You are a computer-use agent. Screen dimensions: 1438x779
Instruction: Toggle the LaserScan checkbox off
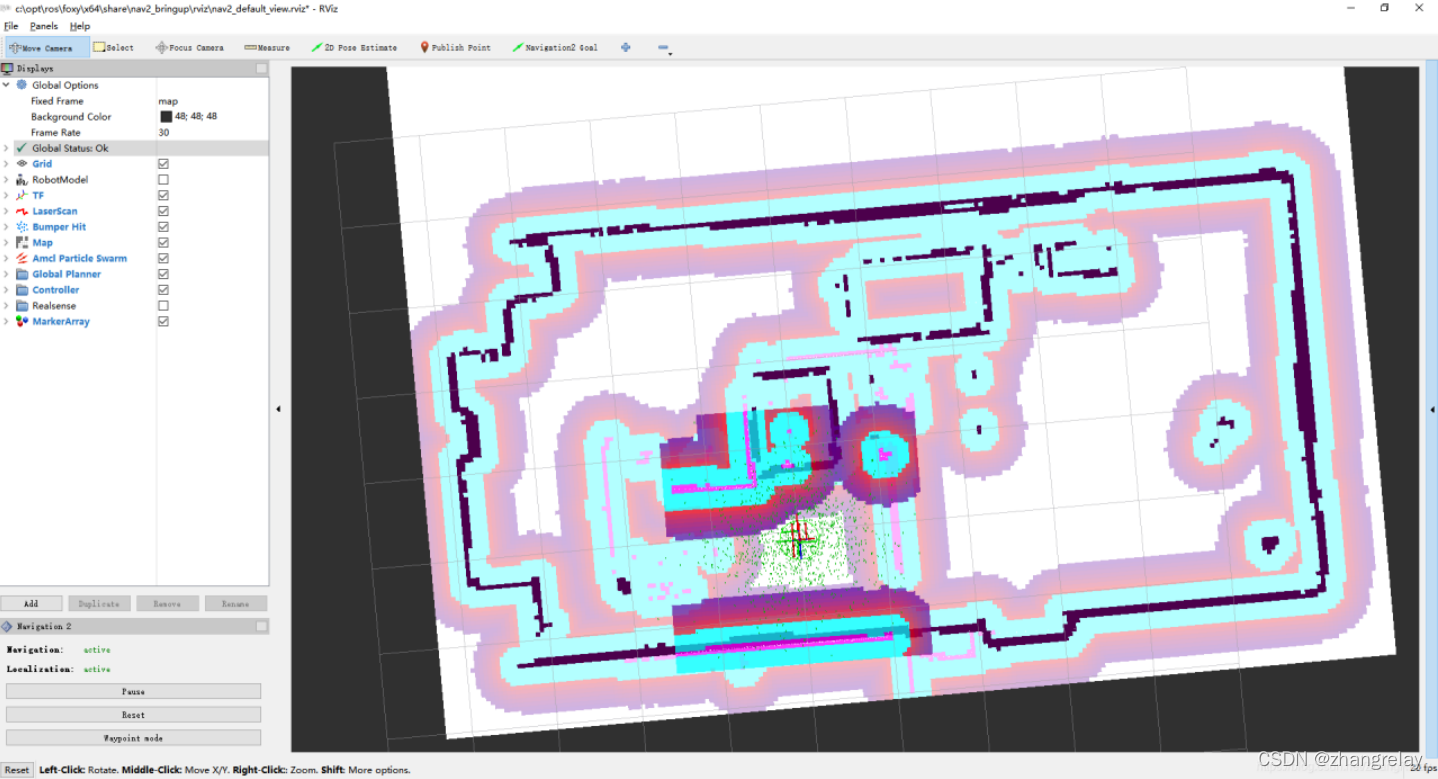tap(163, 211)
